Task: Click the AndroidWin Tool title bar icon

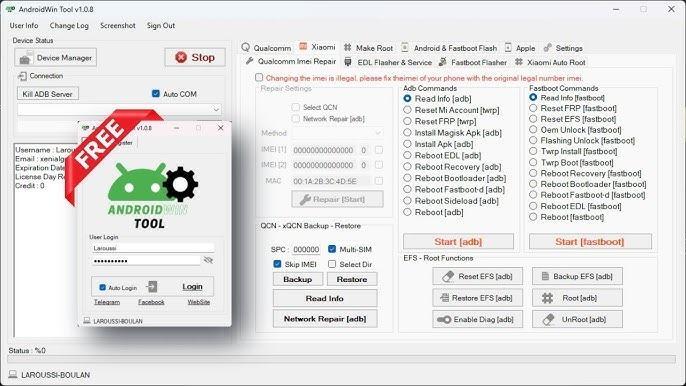Action: 10,9
